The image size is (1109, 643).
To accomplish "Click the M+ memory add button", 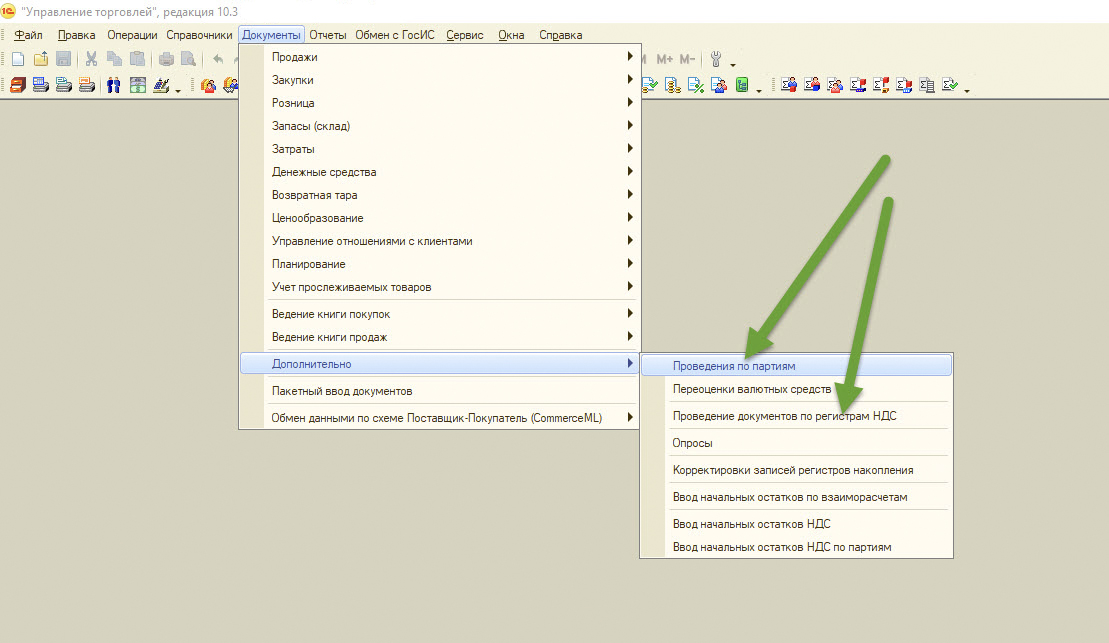I will pyautogui.click(x=665, y=59).
